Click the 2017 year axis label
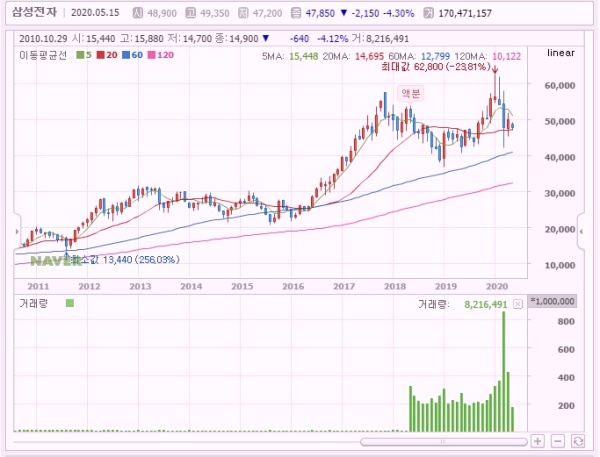 coord(344,287)
